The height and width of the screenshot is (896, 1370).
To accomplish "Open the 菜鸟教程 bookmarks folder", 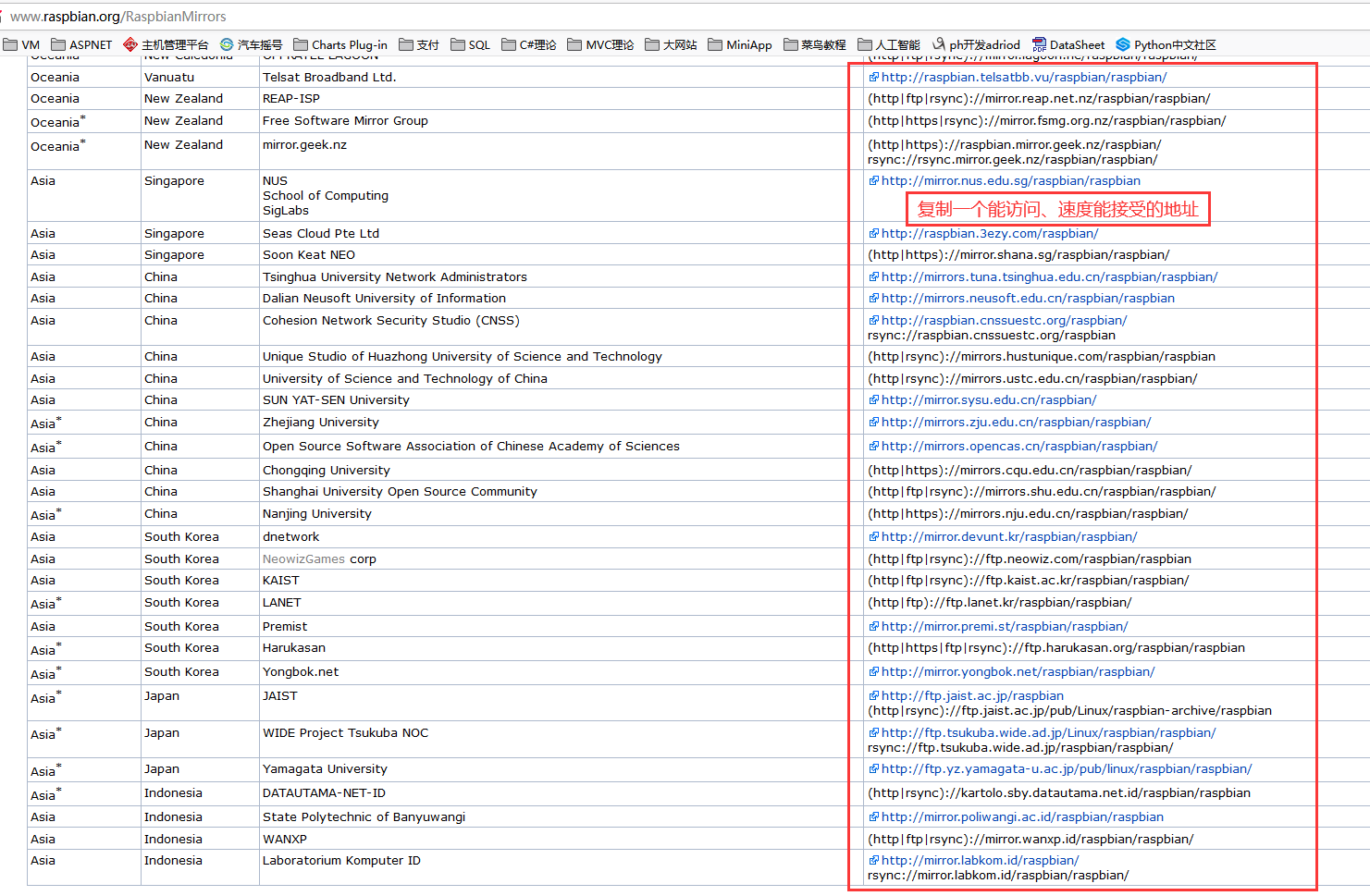I will coord(815,44).
